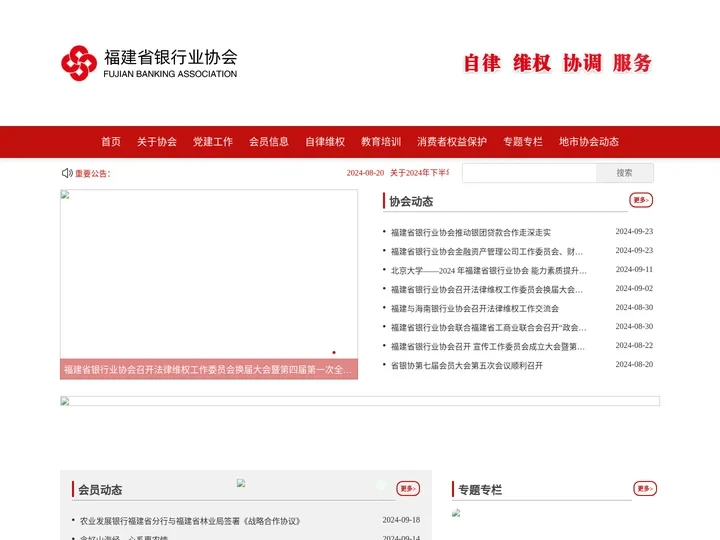Open 2024-09-02 news 法律维权工作委员会换届大会
This screenshot has width=720, height=540.
(487, 290)
